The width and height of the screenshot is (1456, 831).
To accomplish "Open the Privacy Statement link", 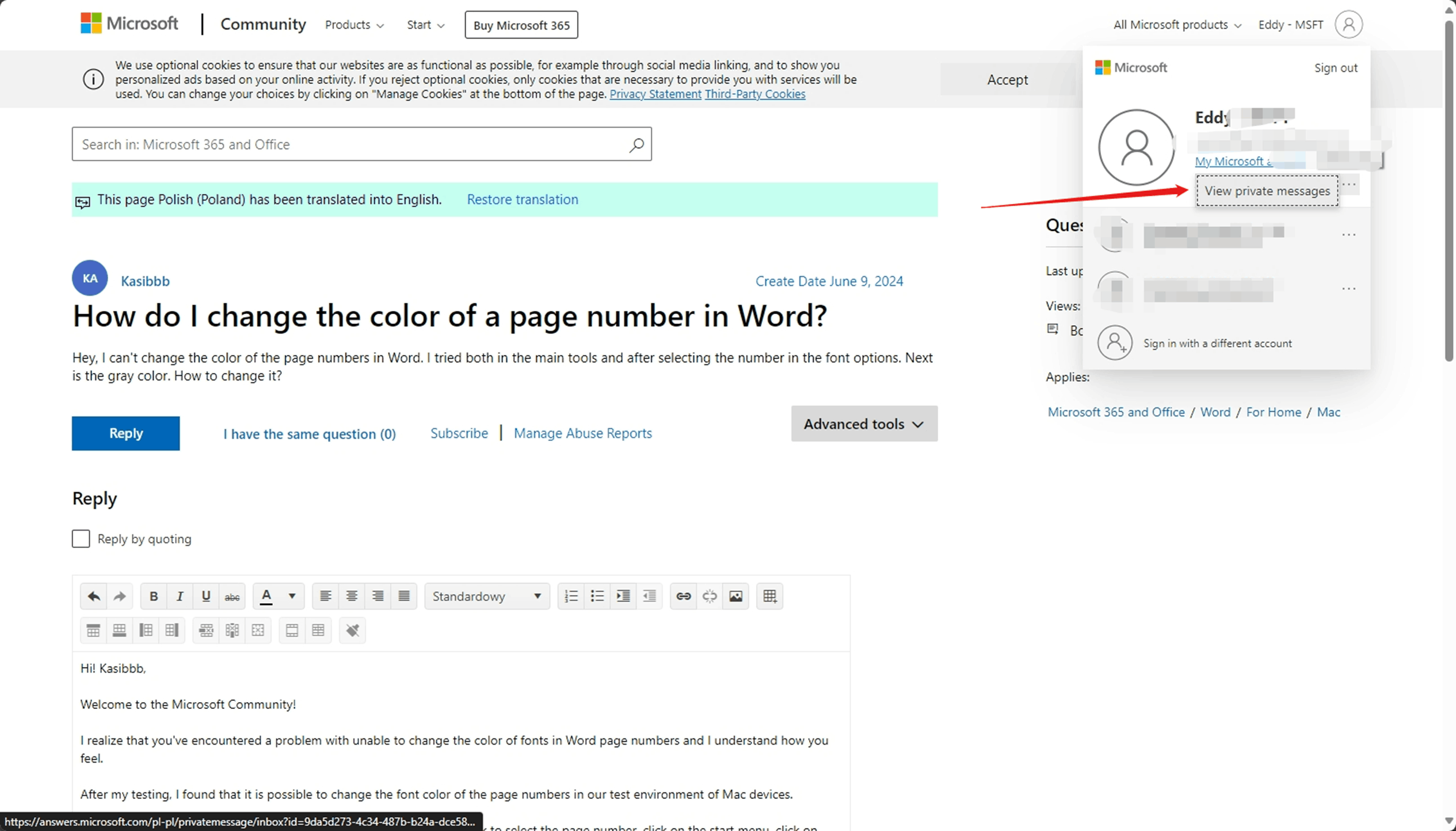I will [x=655, y=94].
